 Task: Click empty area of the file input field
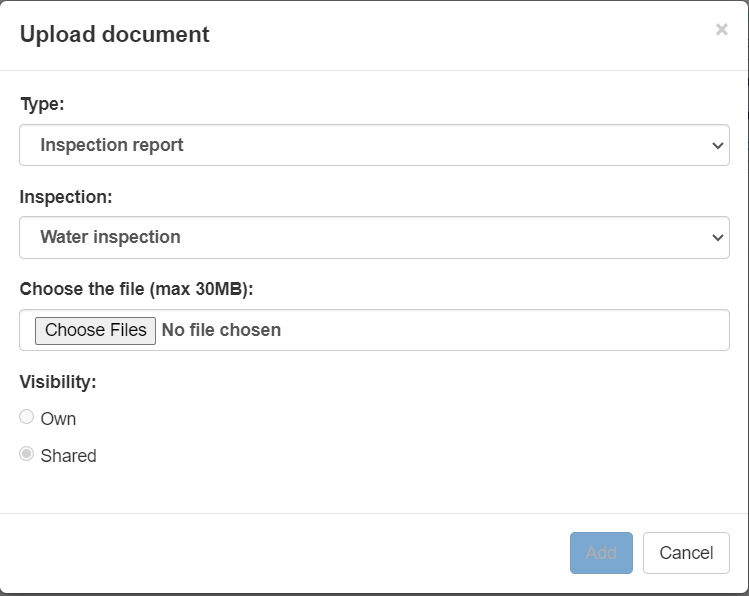[500, 330]
